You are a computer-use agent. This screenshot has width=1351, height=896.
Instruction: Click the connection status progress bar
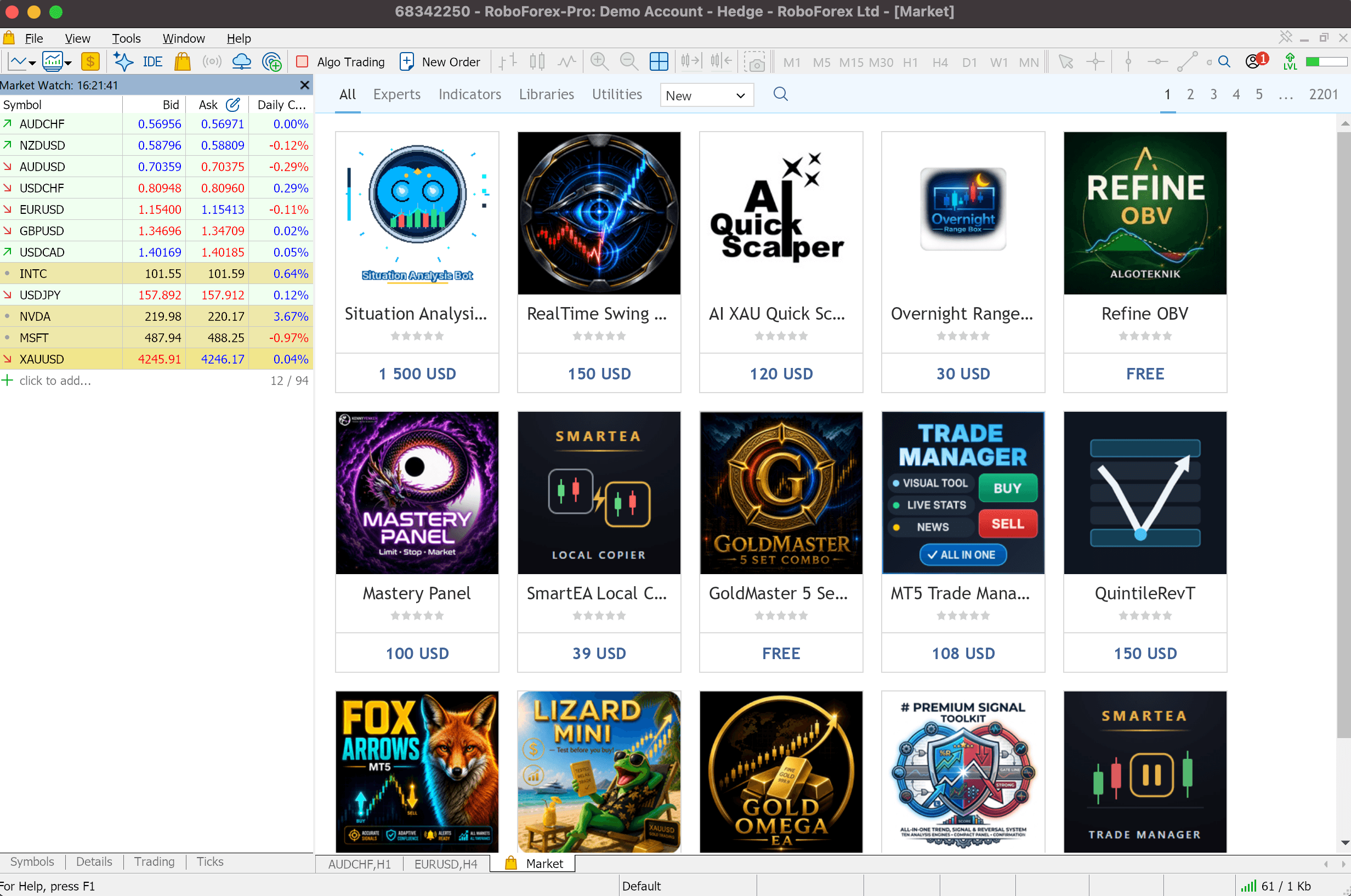(x=1326, y=61)
